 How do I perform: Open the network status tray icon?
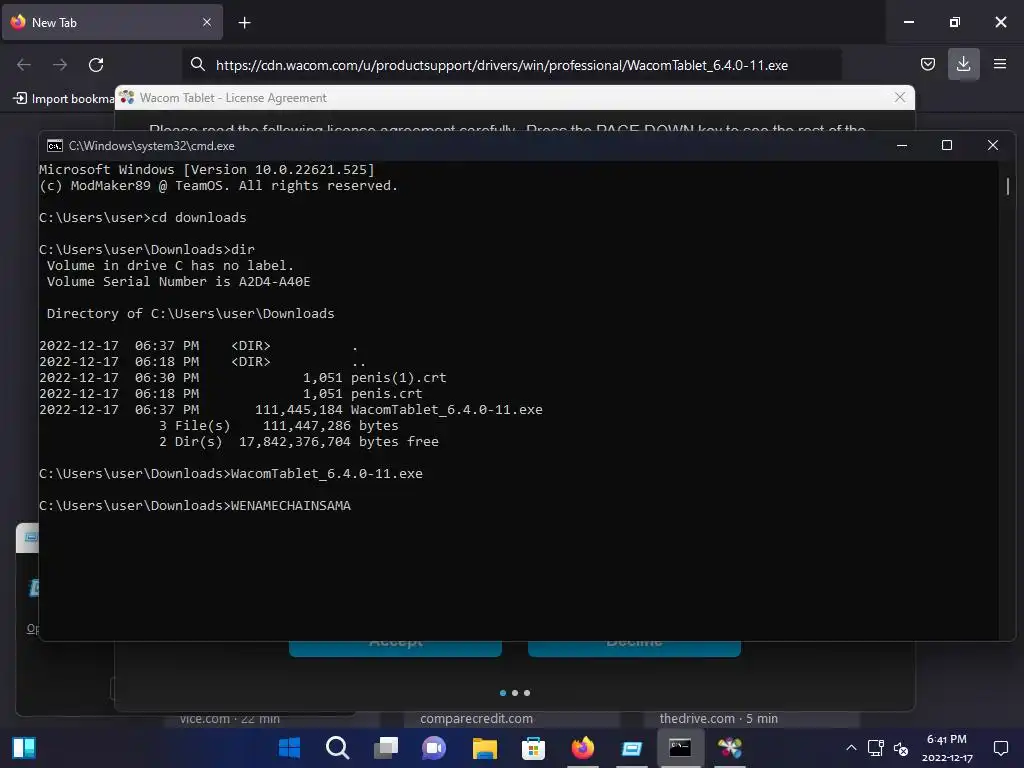(x=876, y=748)
